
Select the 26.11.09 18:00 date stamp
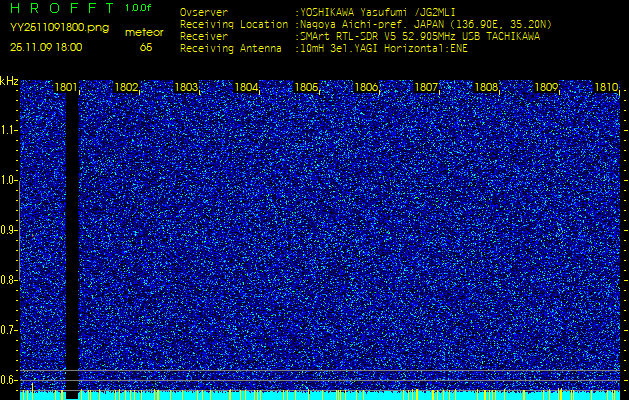(x=47, y=47)
